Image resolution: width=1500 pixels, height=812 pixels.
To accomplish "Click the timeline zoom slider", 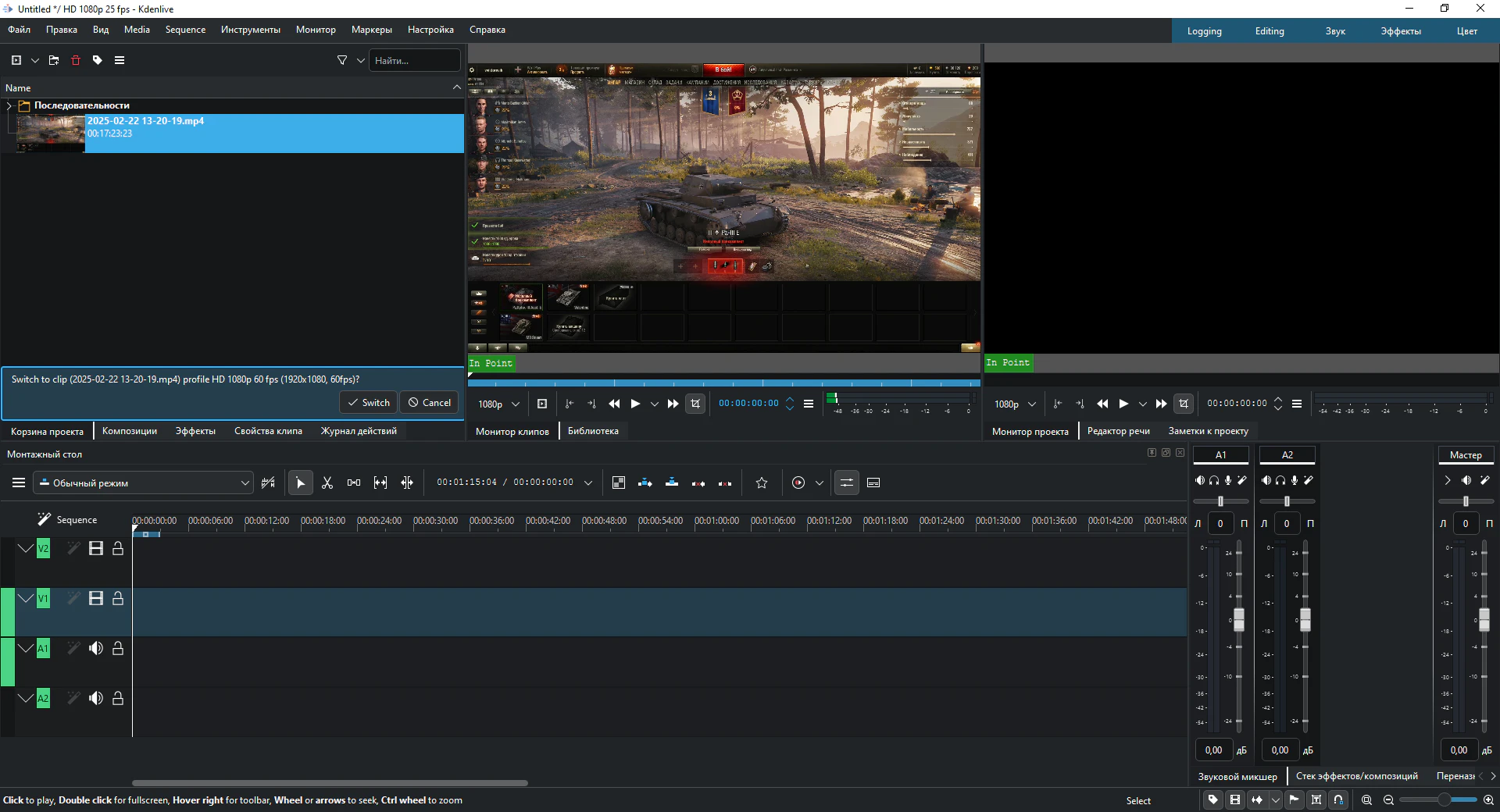I will (1444, 800).
